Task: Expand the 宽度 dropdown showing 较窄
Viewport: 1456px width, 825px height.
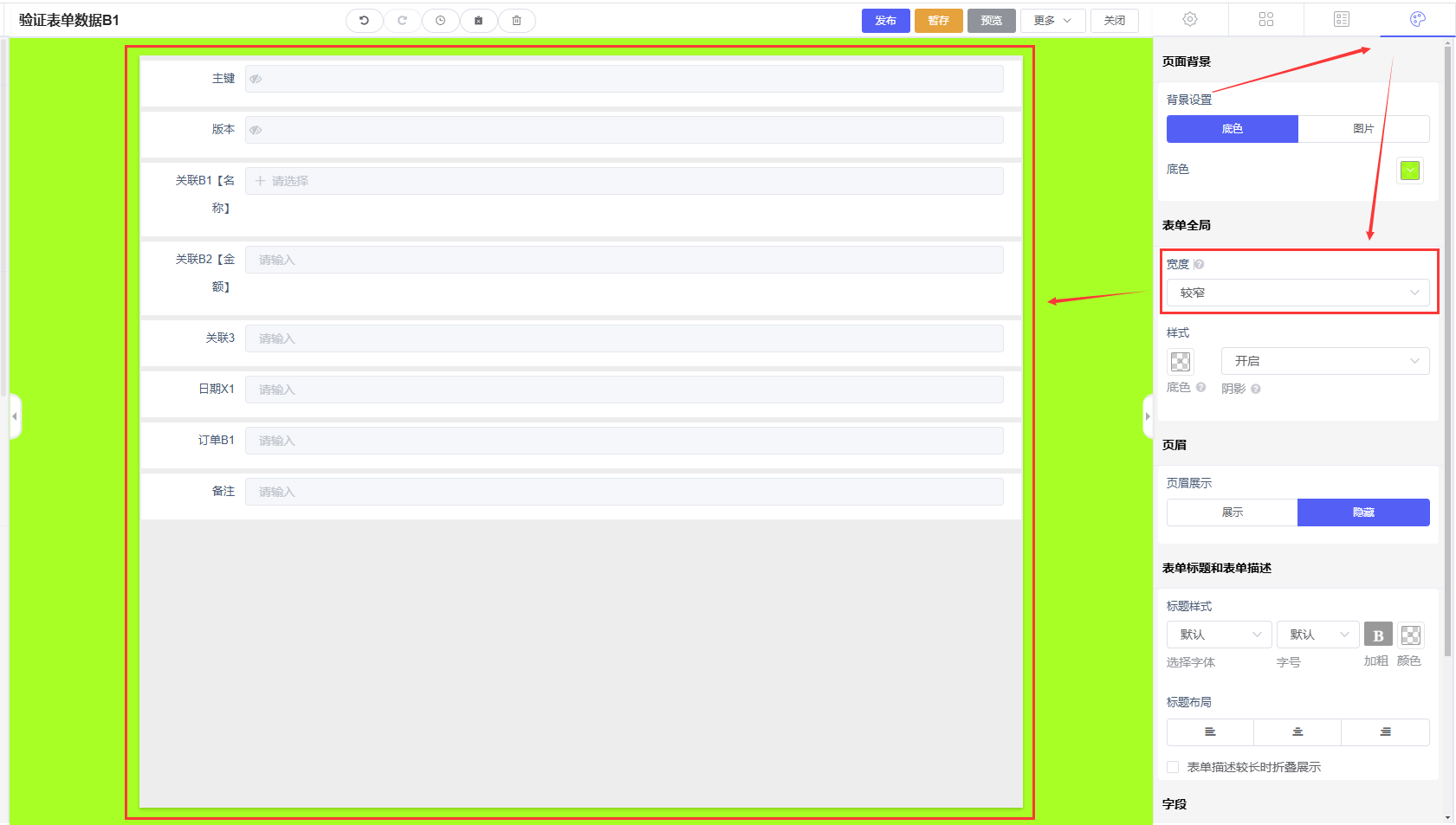Action: pos(1297,293)
